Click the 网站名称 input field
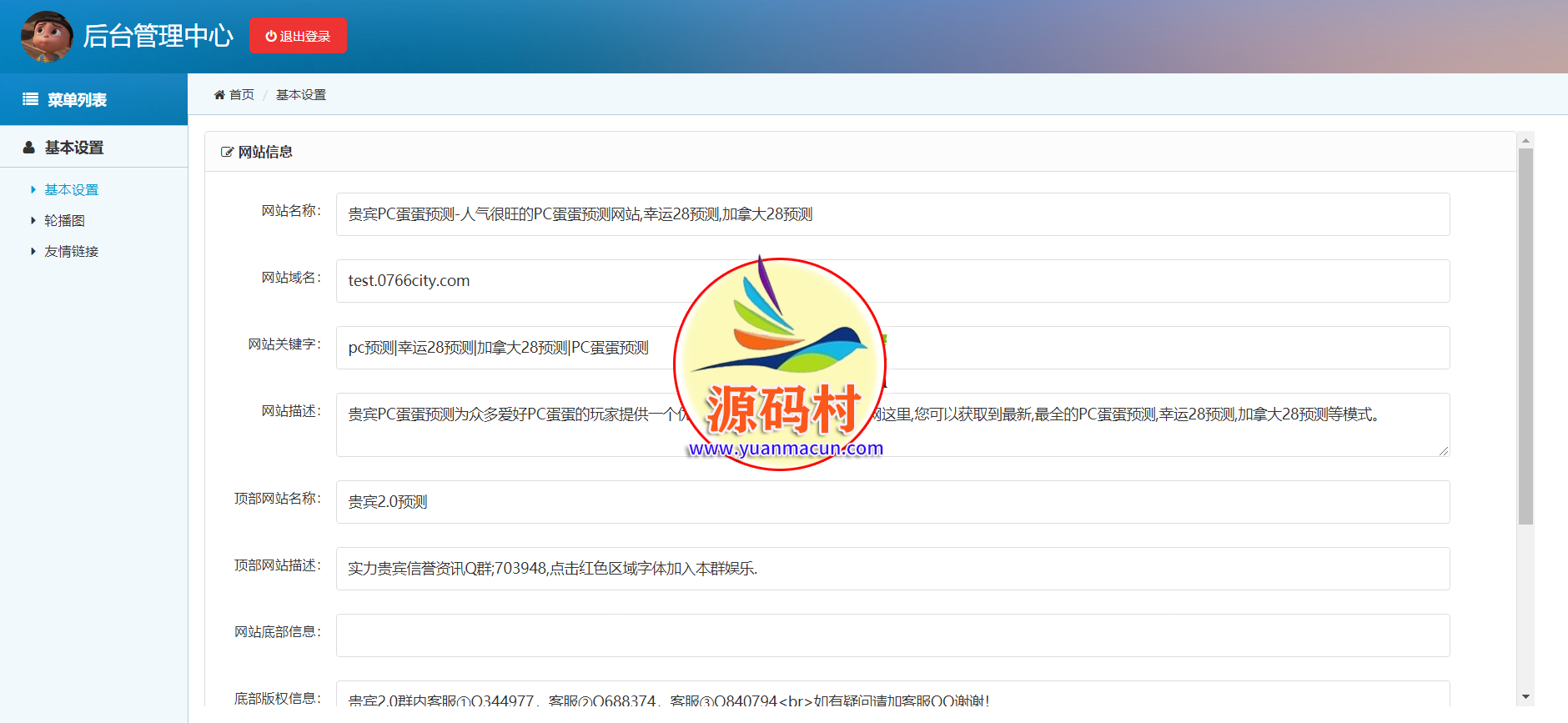The height and width of the screenshot is (723, 1568). (x=892, y=214)
